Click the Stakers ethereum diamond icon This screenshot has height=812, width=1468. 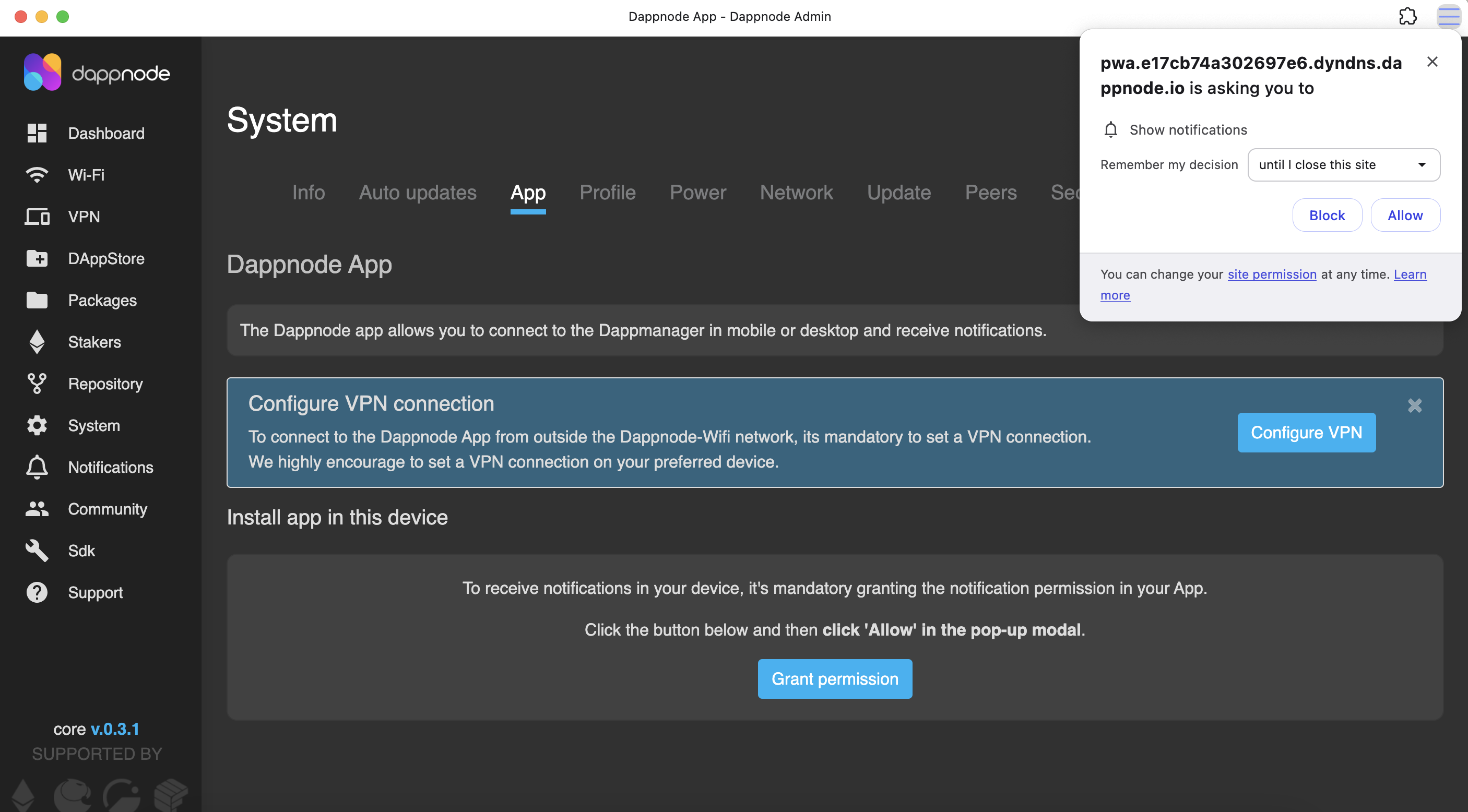pos(37,342)
